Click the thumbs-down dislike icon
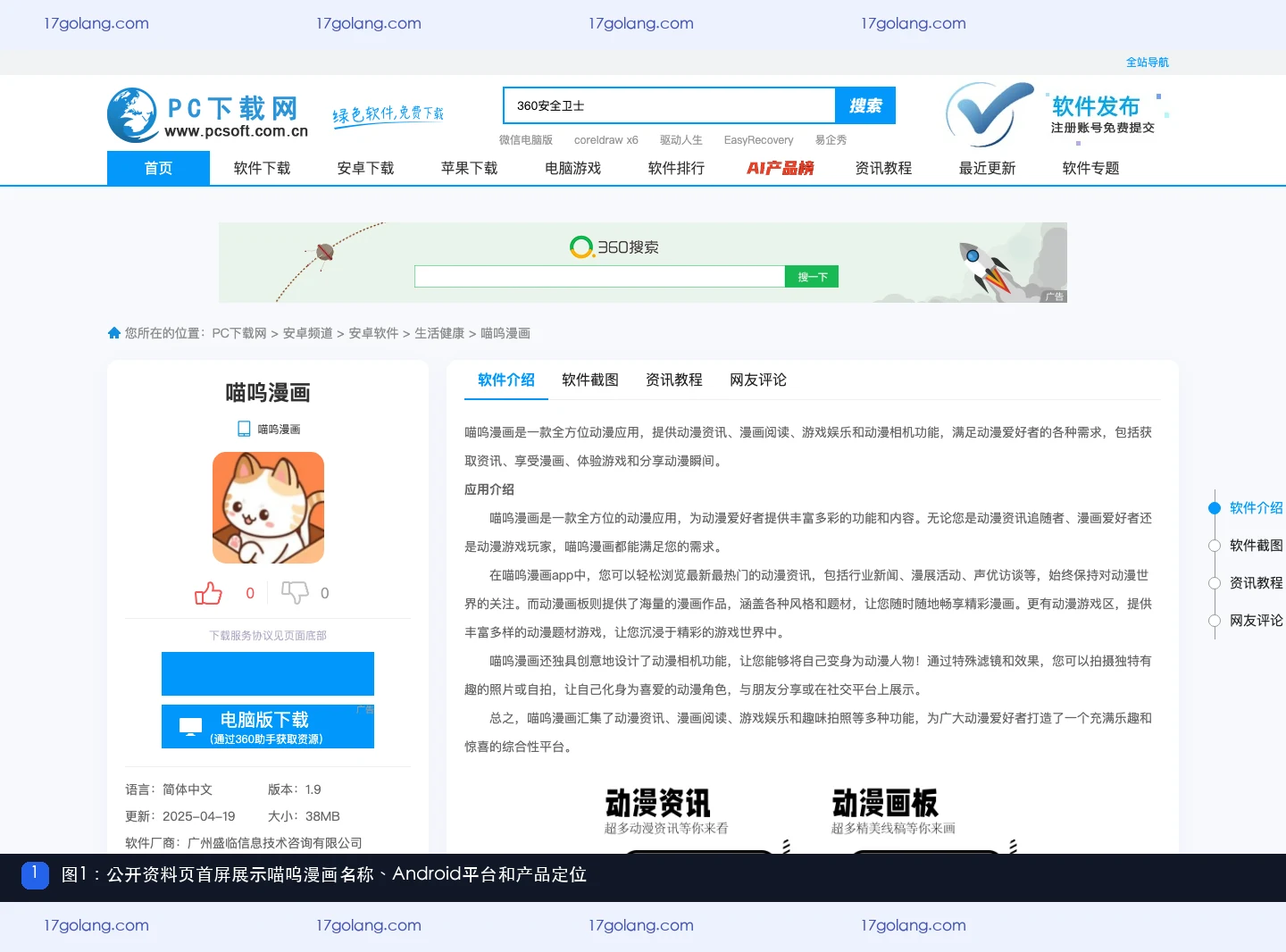 point(295,593)
